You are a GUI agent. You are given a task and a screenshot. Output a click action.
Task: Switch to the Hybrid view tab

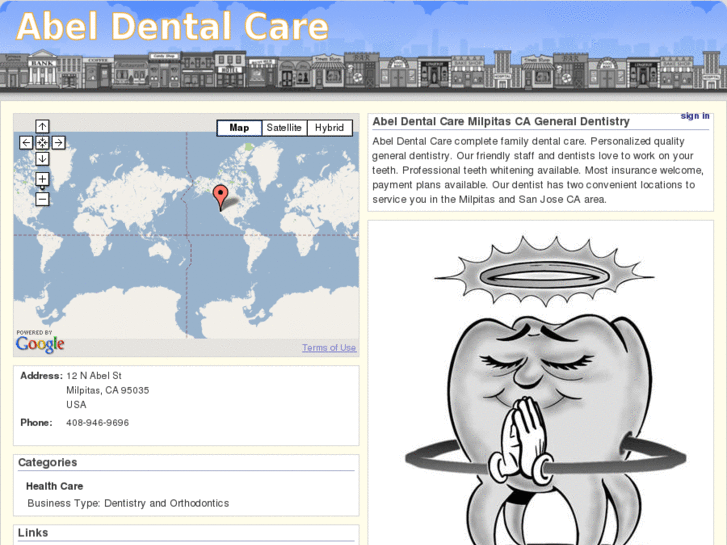click(329, 128)
